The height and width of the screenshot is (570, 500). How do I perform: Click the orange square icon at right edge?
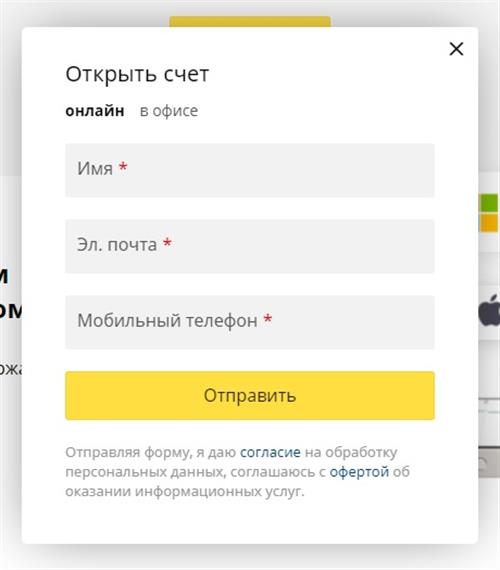(x=489, y=222)
